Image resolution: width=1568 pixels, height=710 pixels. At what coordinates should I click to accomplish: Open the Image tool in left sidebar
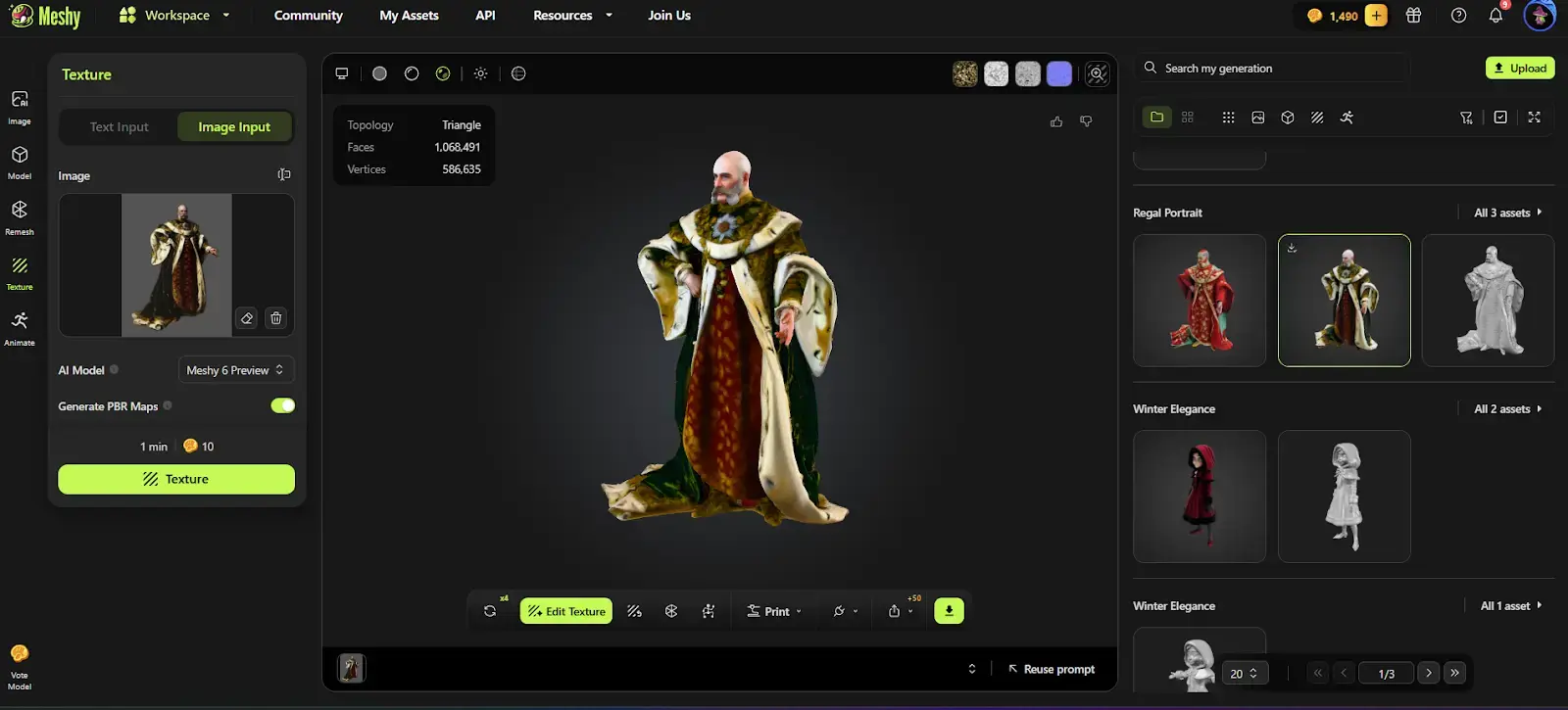(x=20, y=107)
